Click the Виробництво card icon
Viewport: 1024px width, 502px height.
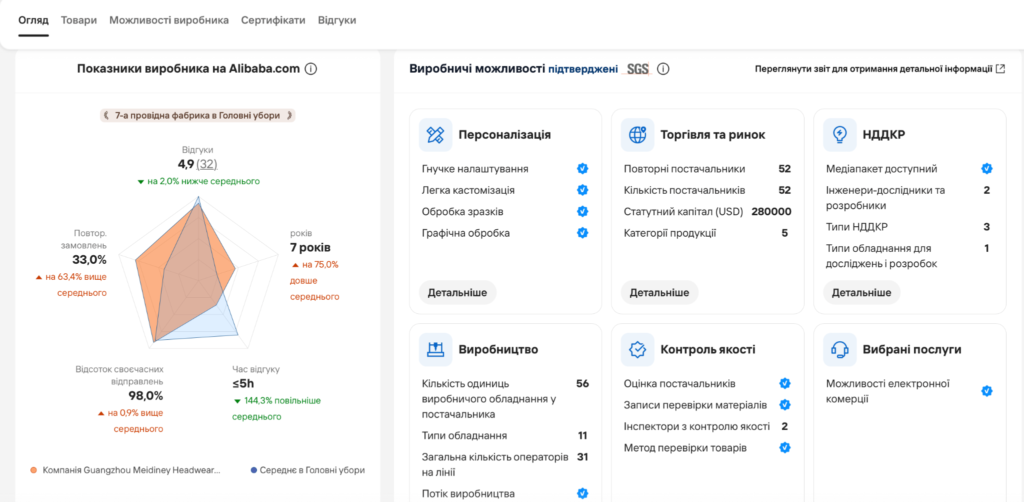coord(436,349)
